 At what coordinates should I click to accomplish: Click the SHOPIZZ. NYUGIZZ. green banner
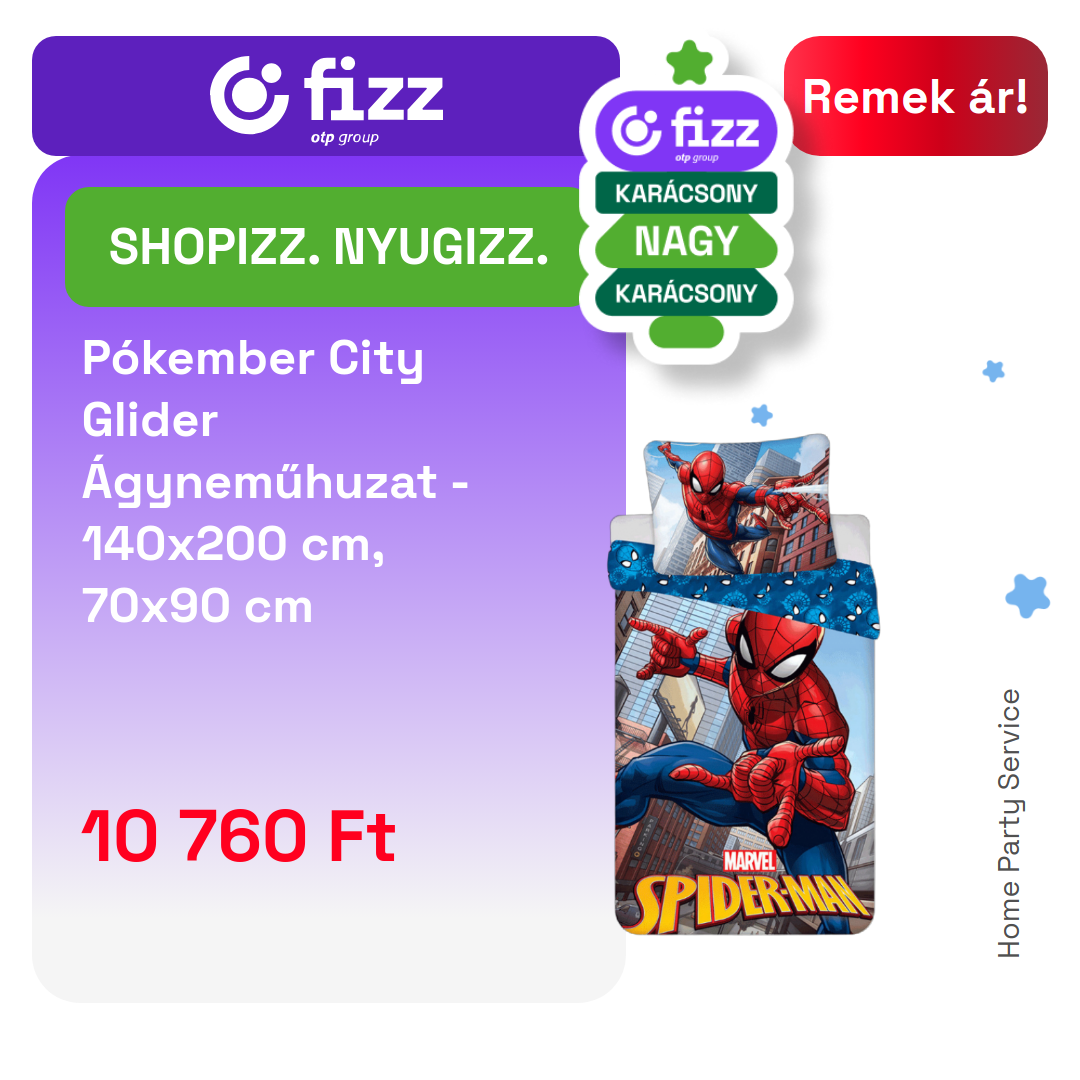click(325, 247)
